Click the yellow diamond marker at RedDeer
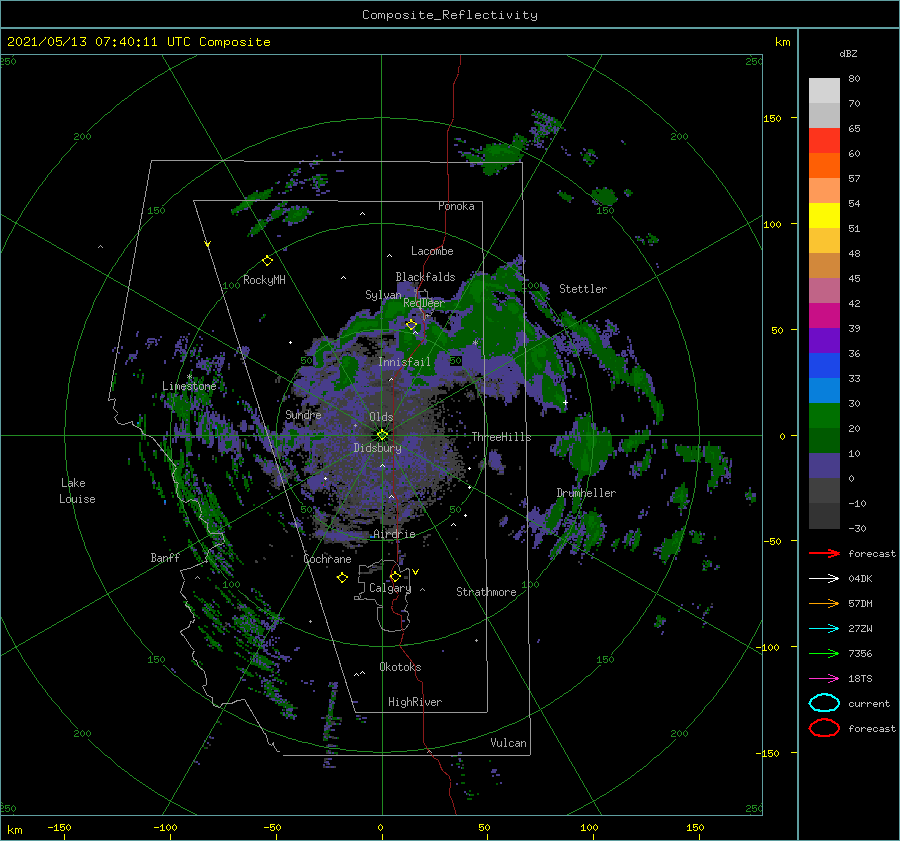 point(411,325)
